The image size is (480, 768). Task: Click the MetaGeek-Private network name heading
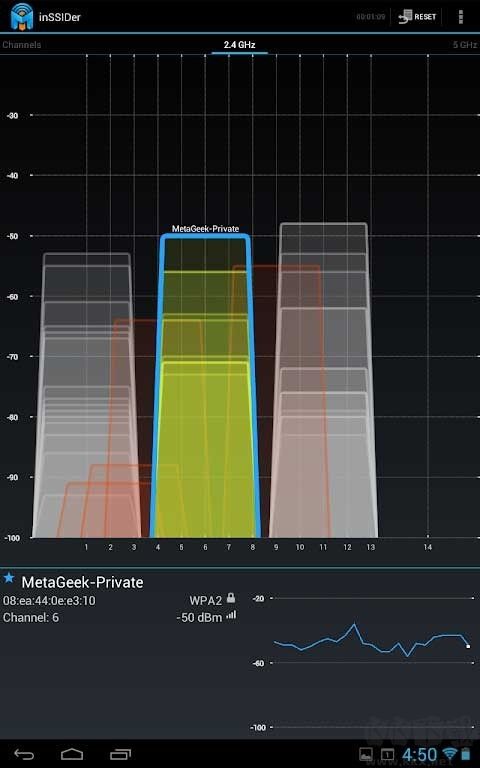point(82,582)
